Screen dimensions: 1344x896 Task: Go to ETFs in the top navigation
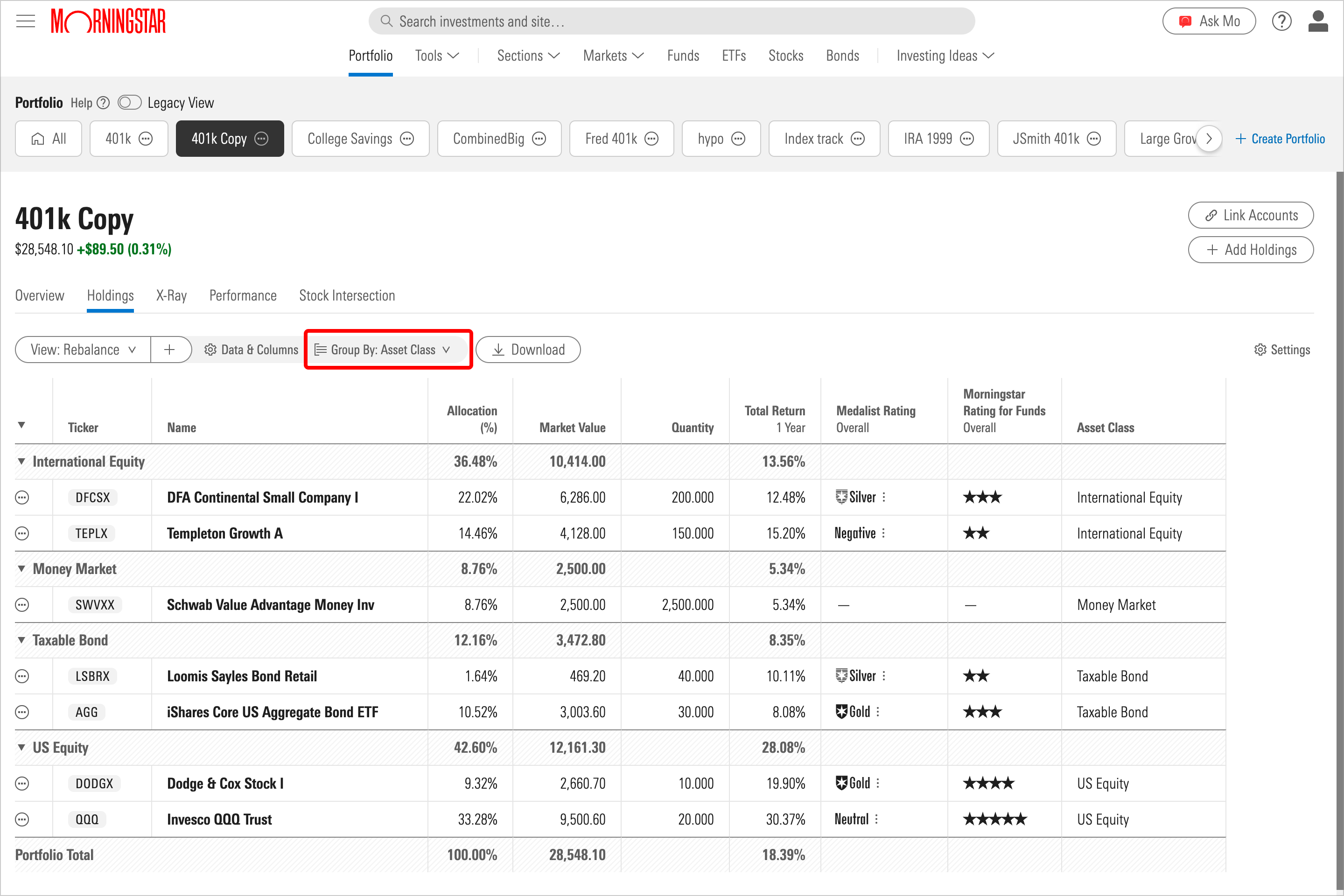coord(734,56)
